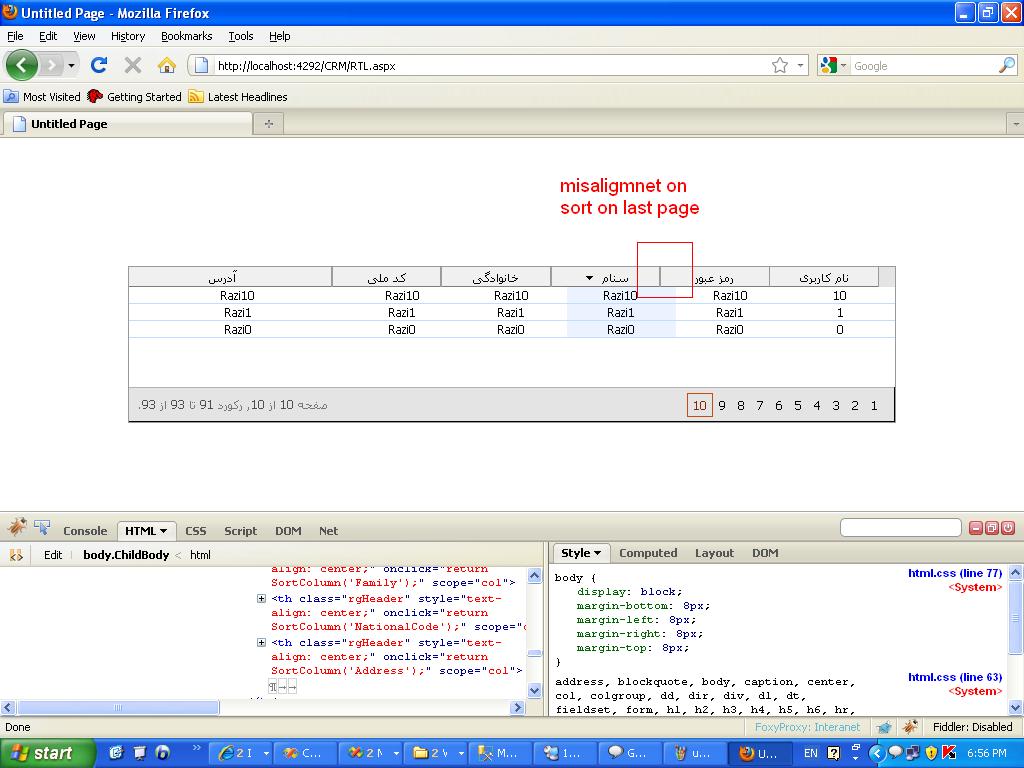Expand the NationalCode th node in the HTML tree
This screenshot has height=768, width=1024.
(x=262, y=599)
